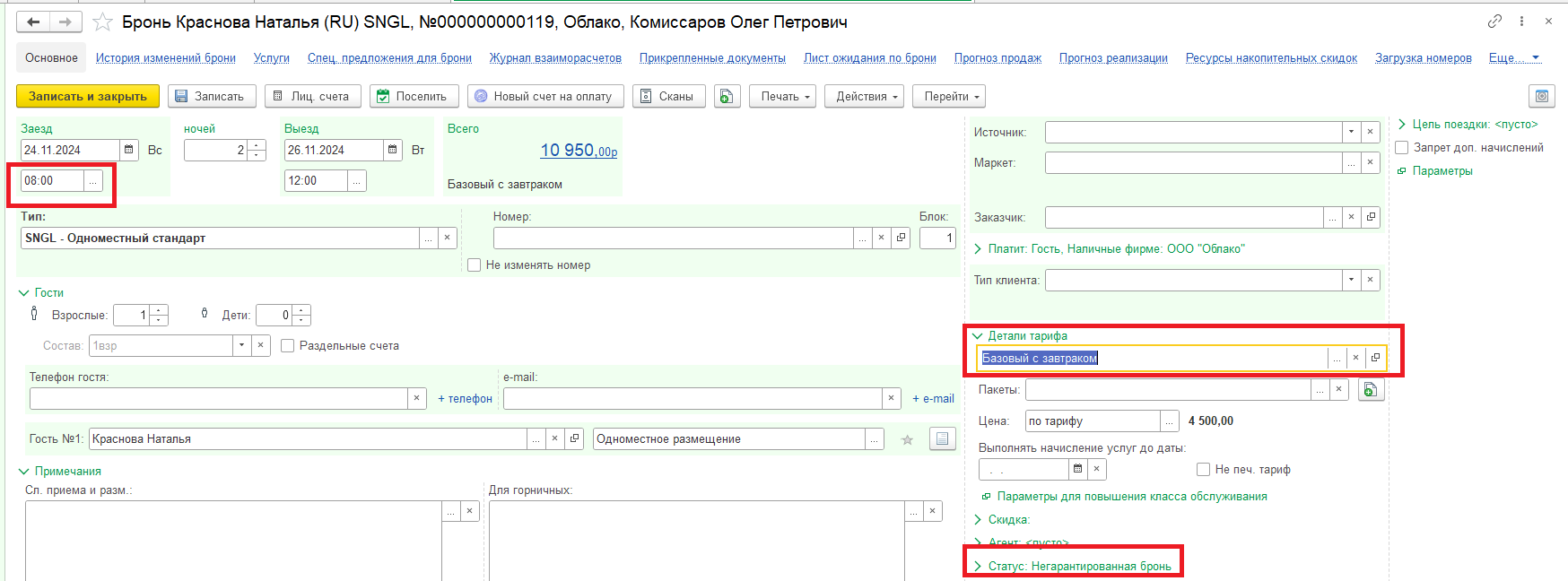The image size is (1568, 581).
Task: Click green document icon beside Пакеты
Action: coord(1371,389)
